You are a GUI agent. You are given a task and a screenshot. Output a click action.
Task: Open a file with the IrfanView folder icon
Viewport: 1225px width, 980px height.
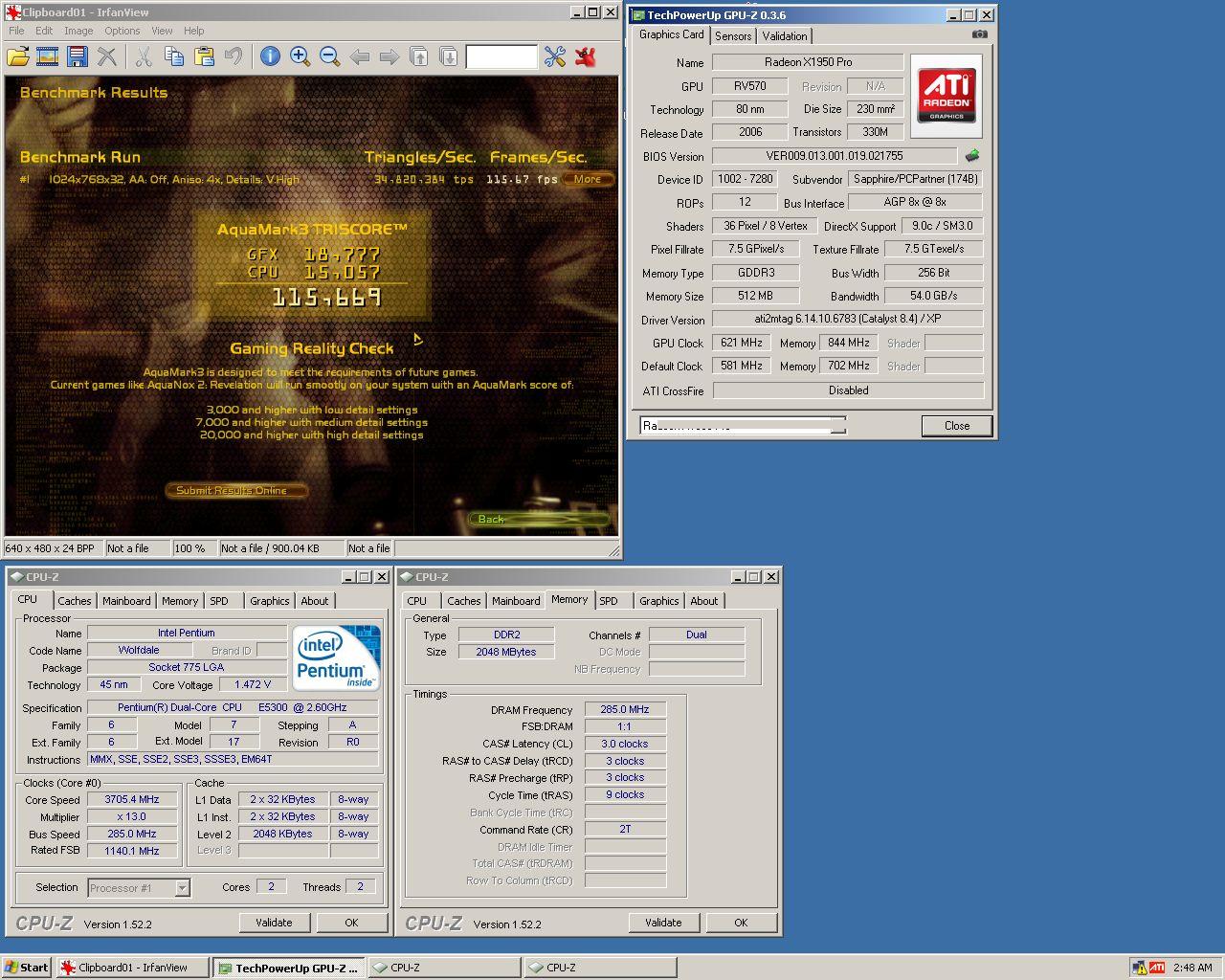pos(18,56)
